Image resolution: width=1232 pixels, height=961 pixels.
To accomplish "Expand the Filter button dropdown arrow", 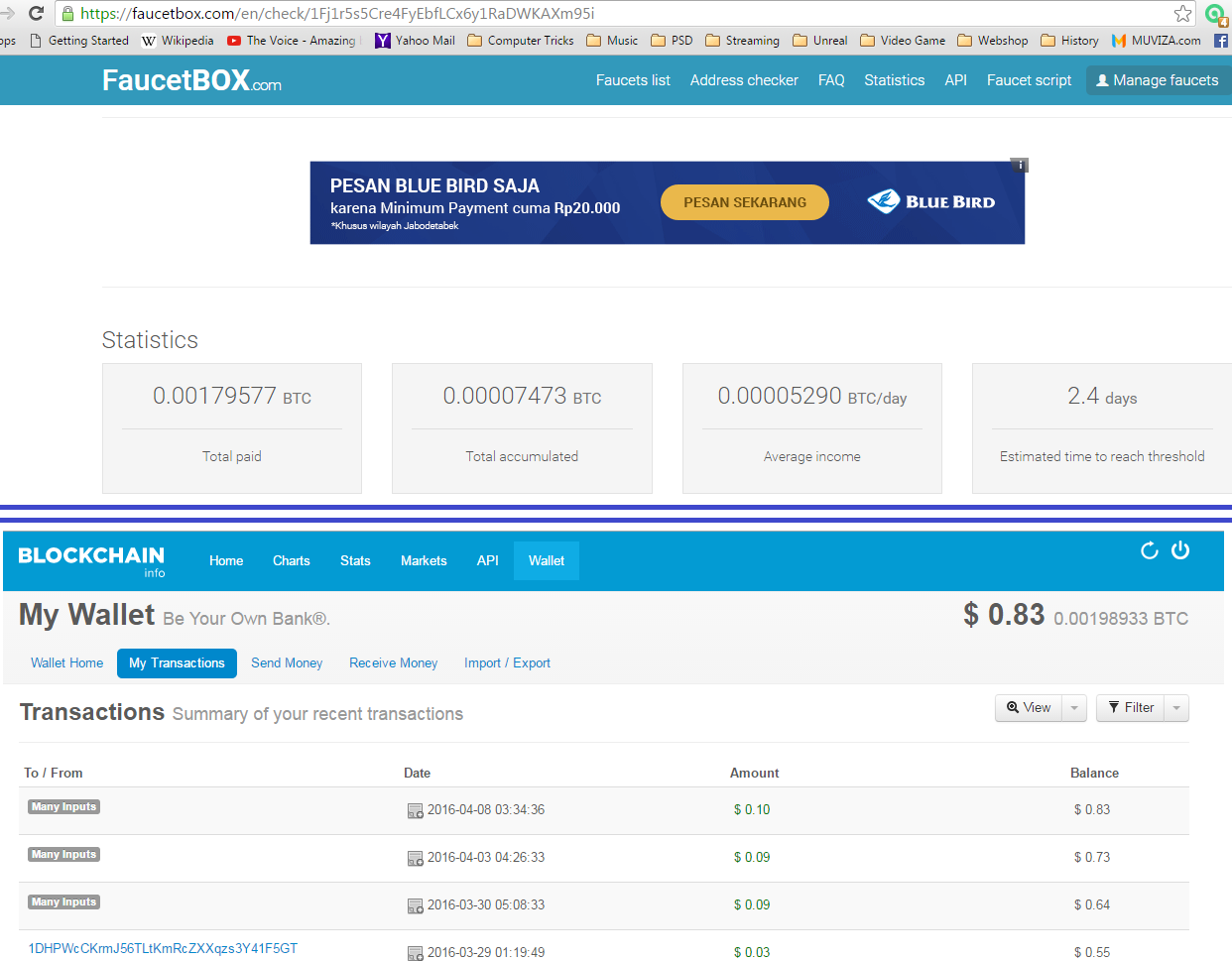I will pyautogui.click(x=1176, y=708).
